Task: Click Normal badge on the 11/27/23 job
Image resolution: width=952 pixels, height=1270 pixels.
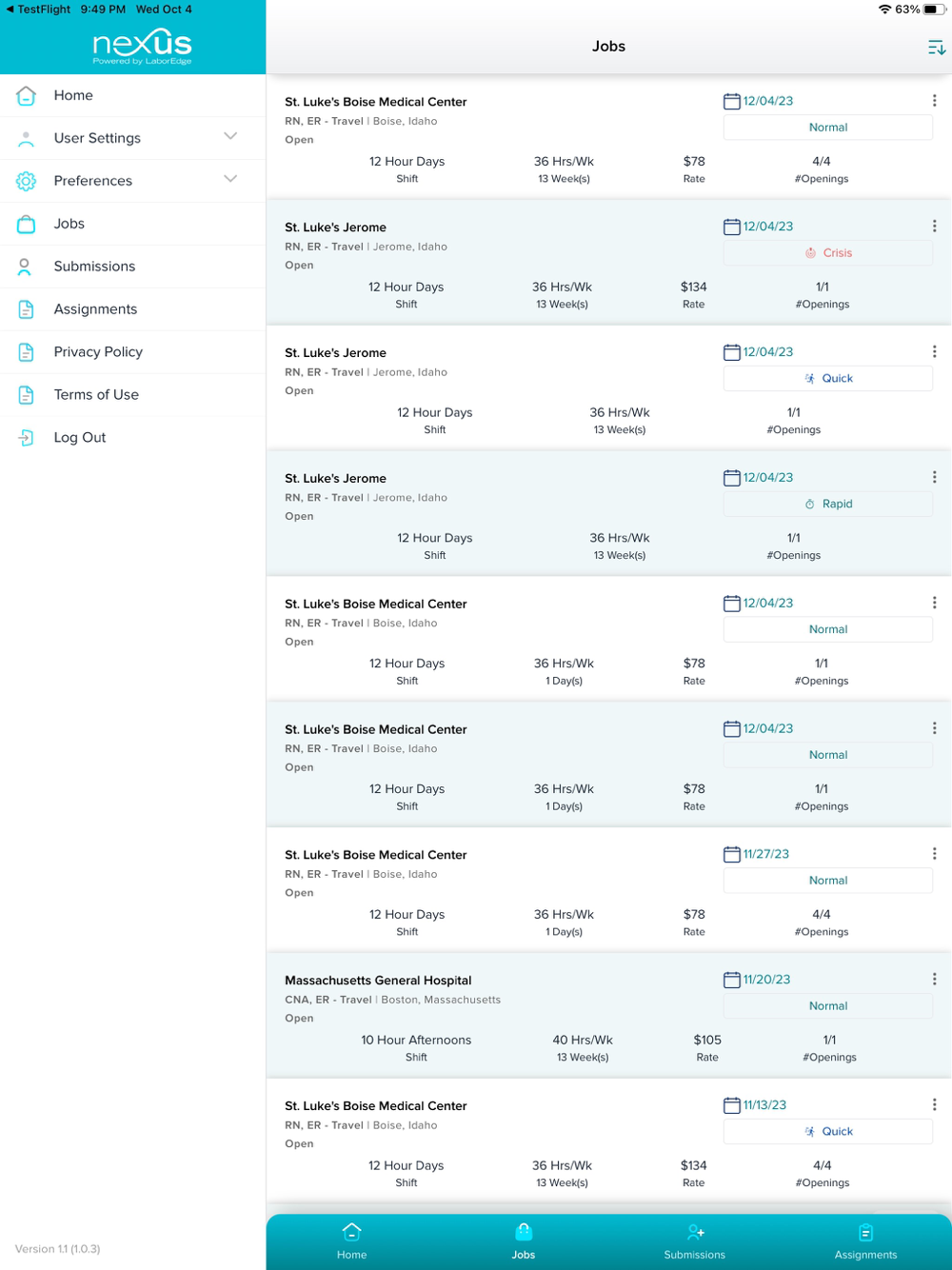Action: pos(828,881)
